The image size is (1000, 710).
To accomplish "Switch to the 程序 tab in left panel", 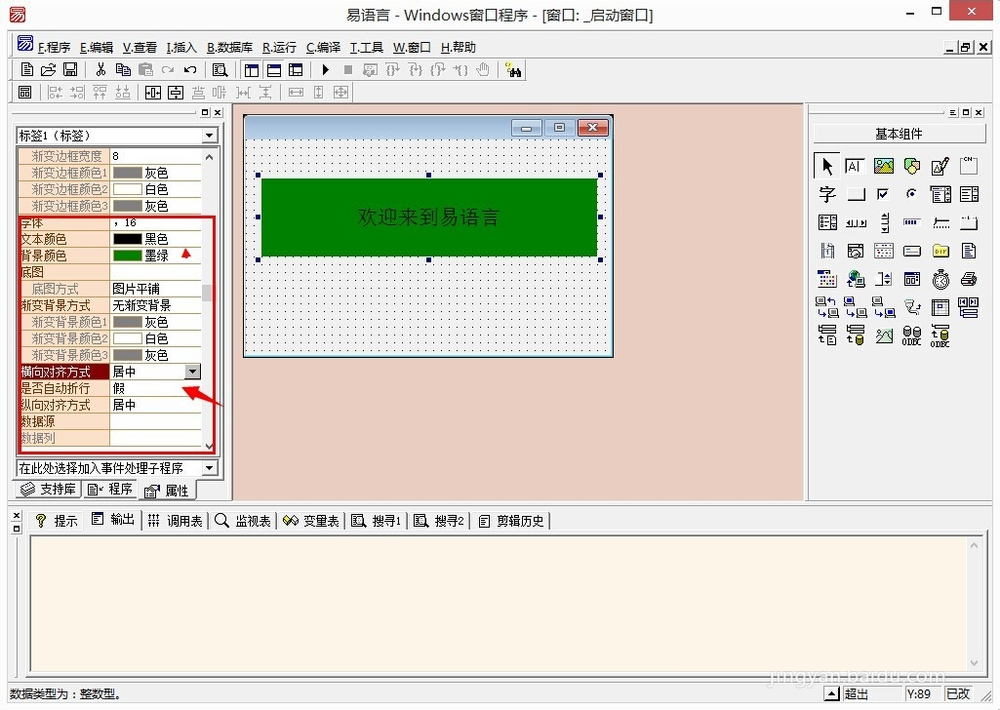I will pos(110,489).
